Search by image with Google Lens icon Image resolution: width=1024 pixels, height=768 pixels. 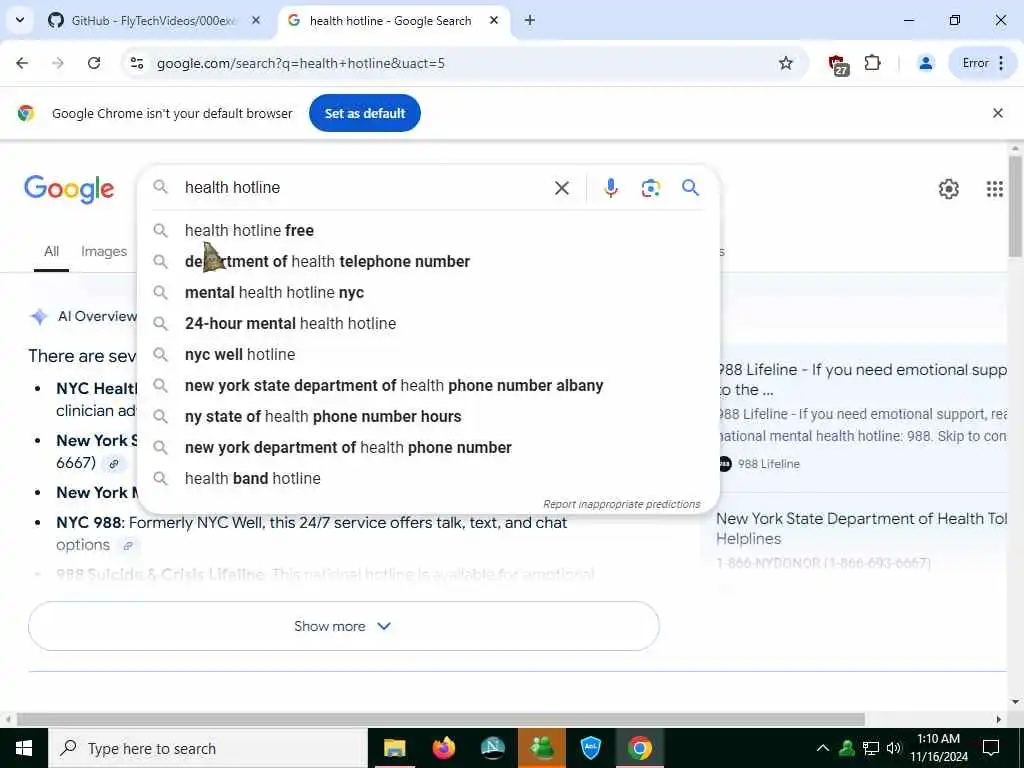click(x=650, y=188)
